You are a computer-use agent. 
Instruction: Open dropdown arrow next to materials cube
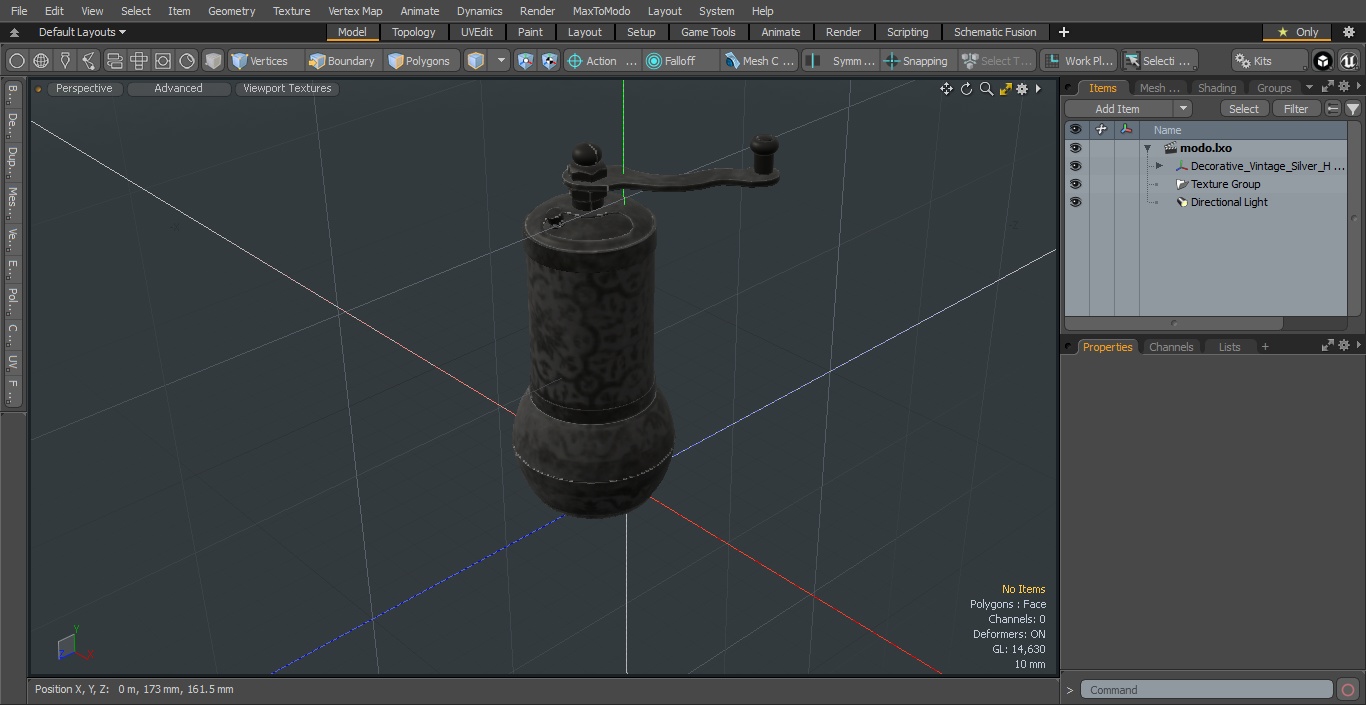[x=502, y=61]
